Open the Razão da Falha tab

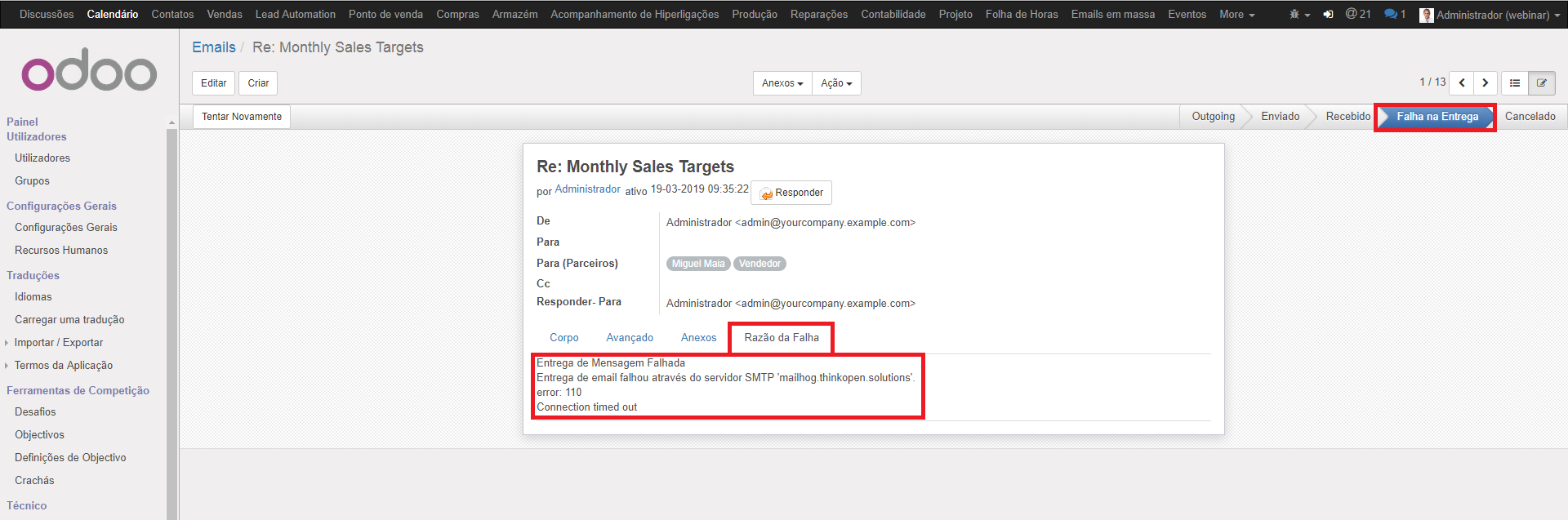(781, 338)
